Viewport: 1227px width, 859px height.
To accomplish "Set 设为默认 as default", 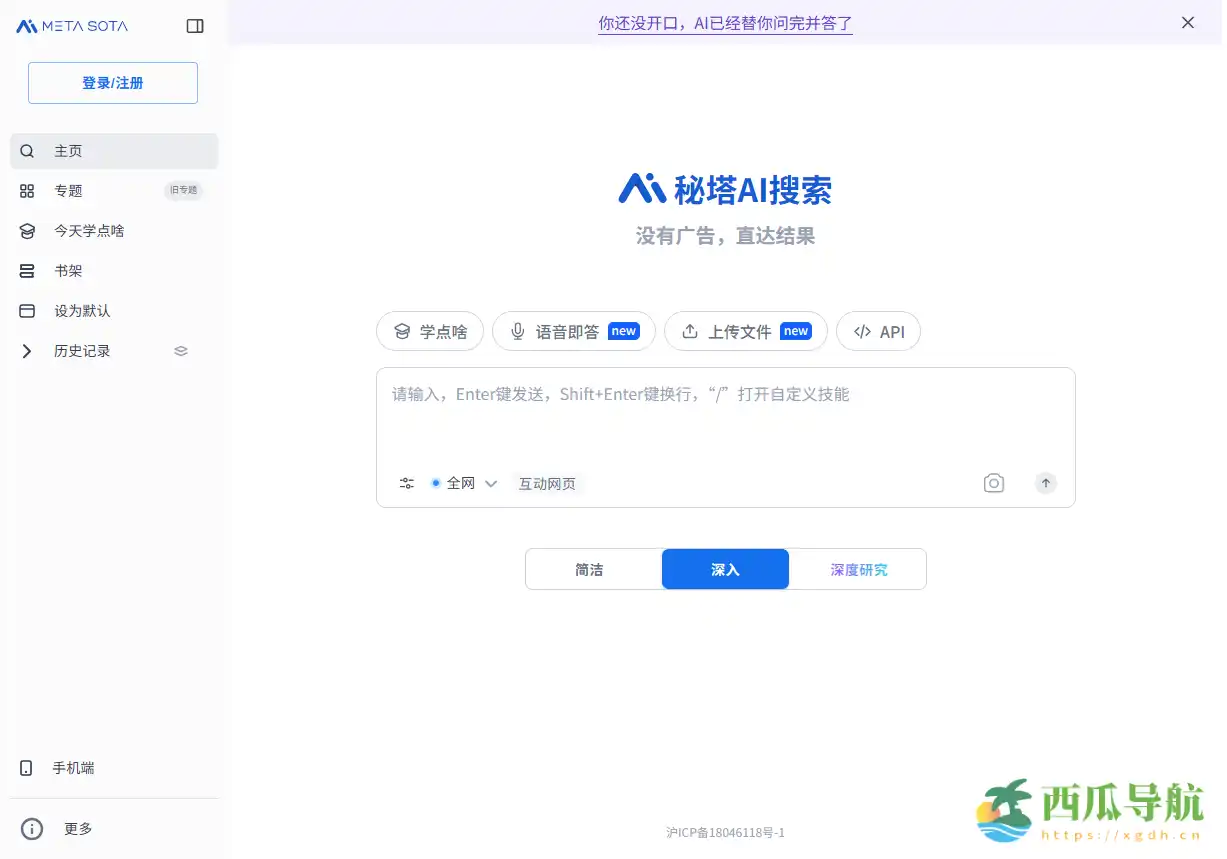I will click(82, 310).
